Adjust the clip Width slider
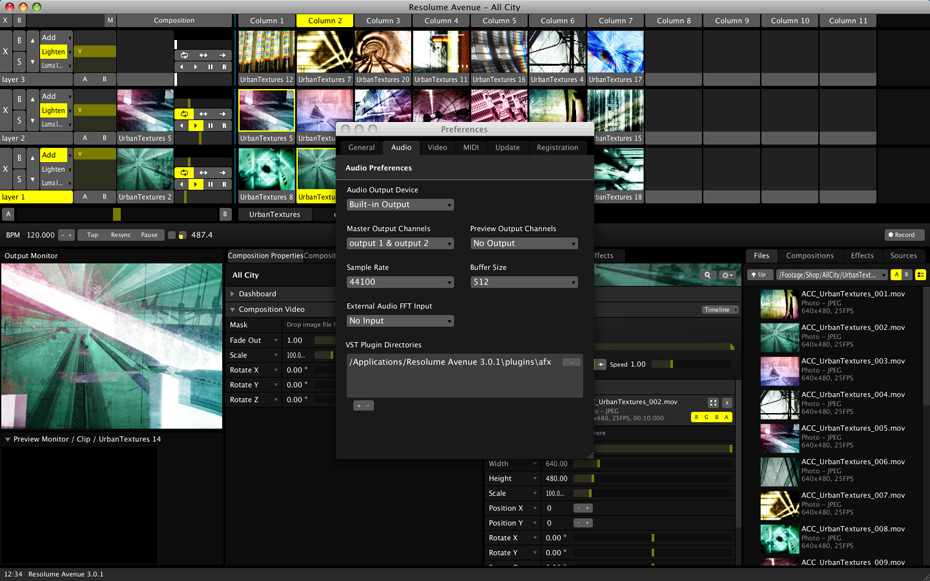930x581 pixels. click(652, 464)
